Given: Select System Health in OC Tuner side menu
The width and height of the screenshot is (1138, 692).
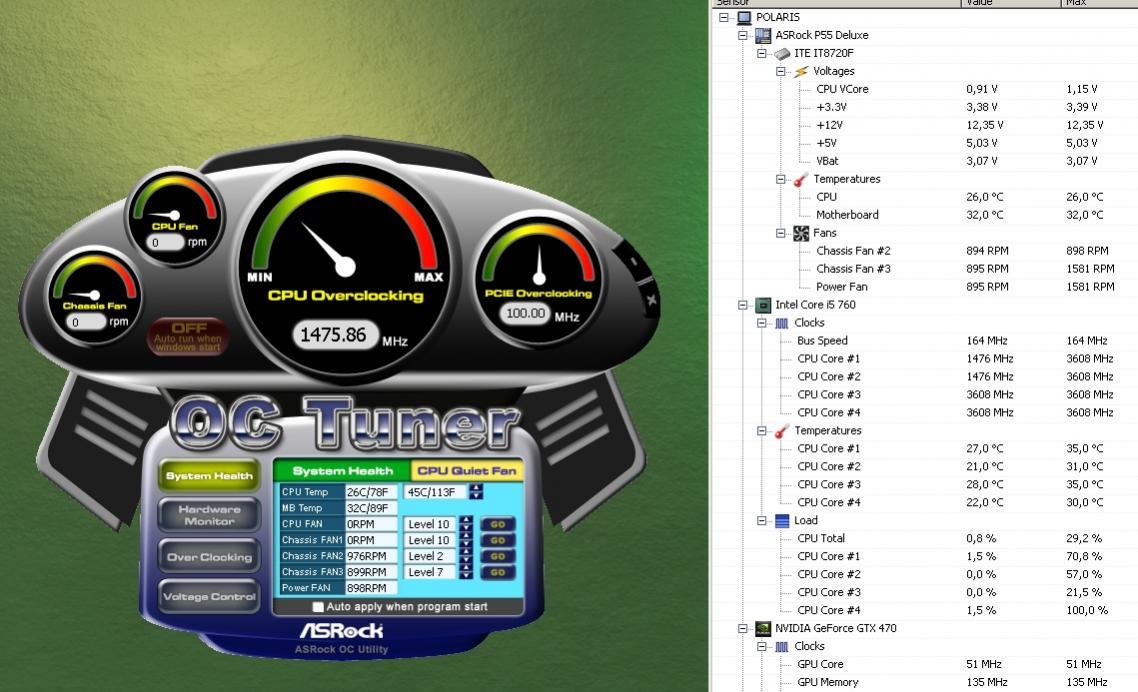Looking at the screenshot, I should (x=209, y=476).
